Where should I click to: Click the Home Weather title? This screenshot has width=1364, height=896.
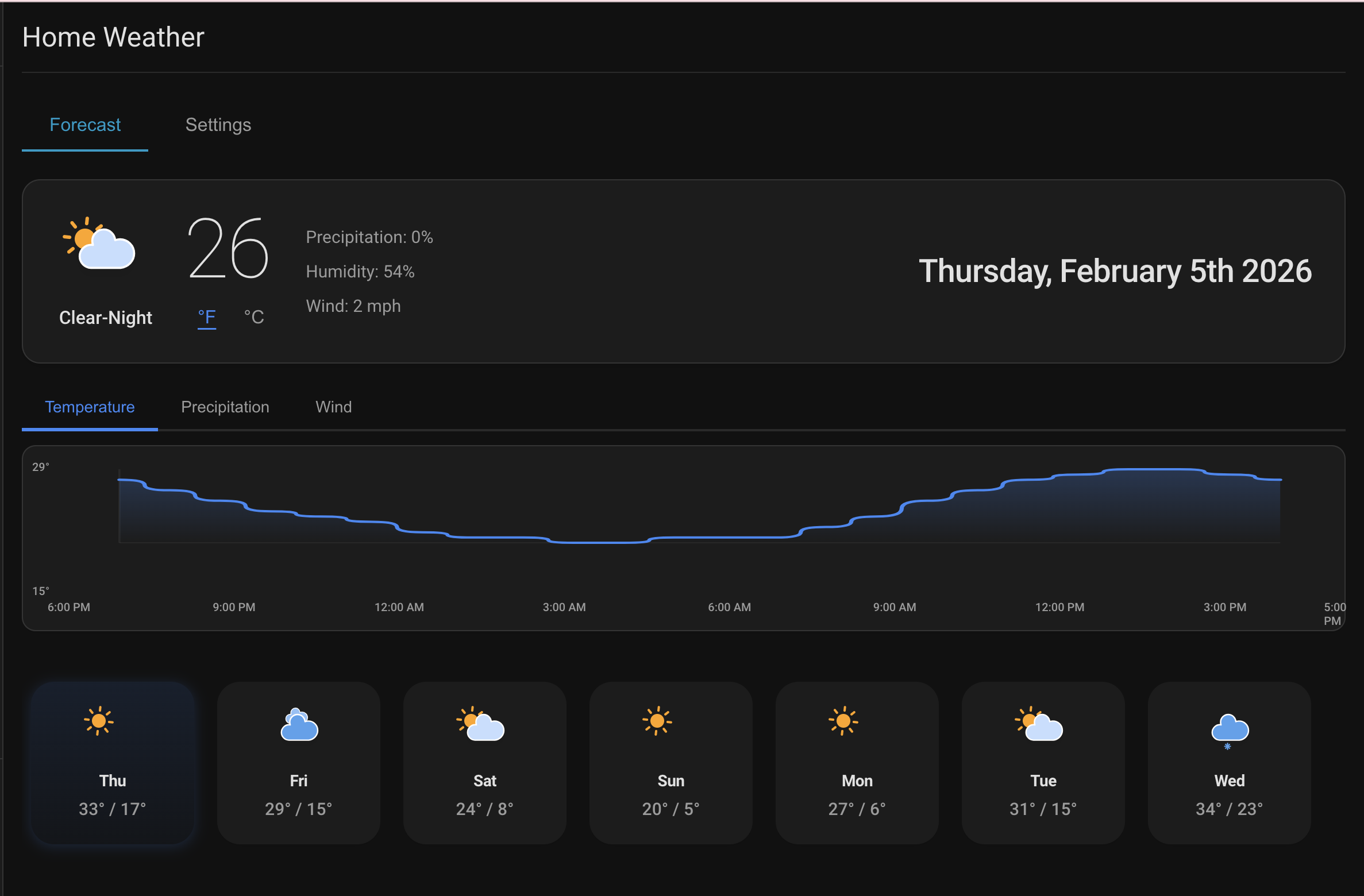(x=113, y=37)
